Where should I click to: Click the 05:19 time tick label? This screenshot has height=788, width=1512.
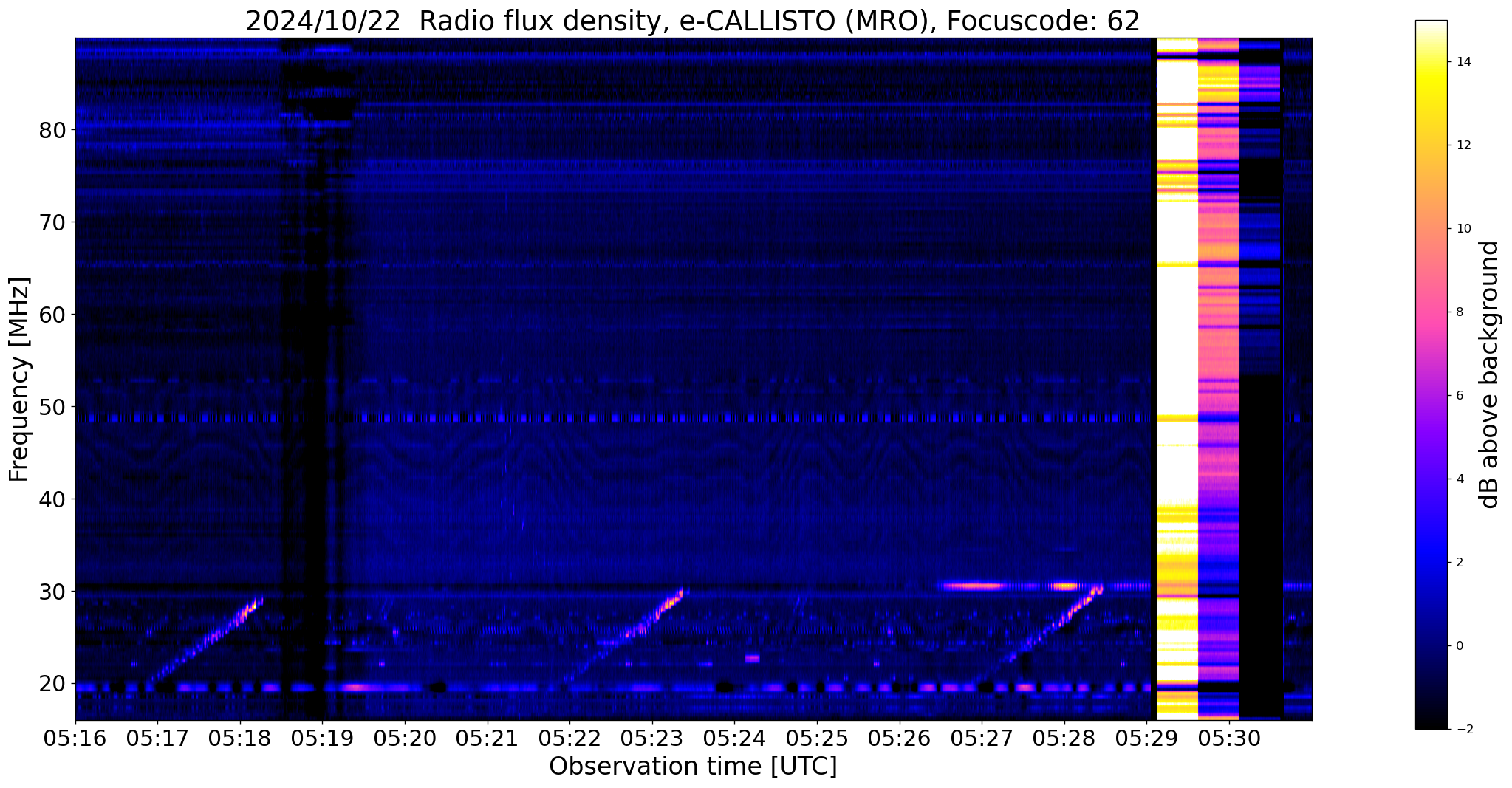tap(323, 739)
